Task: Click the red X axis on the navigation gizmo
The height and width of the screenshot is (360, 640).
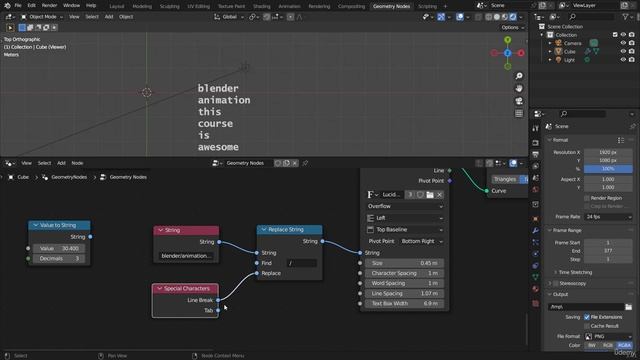Action: (521, 53)
